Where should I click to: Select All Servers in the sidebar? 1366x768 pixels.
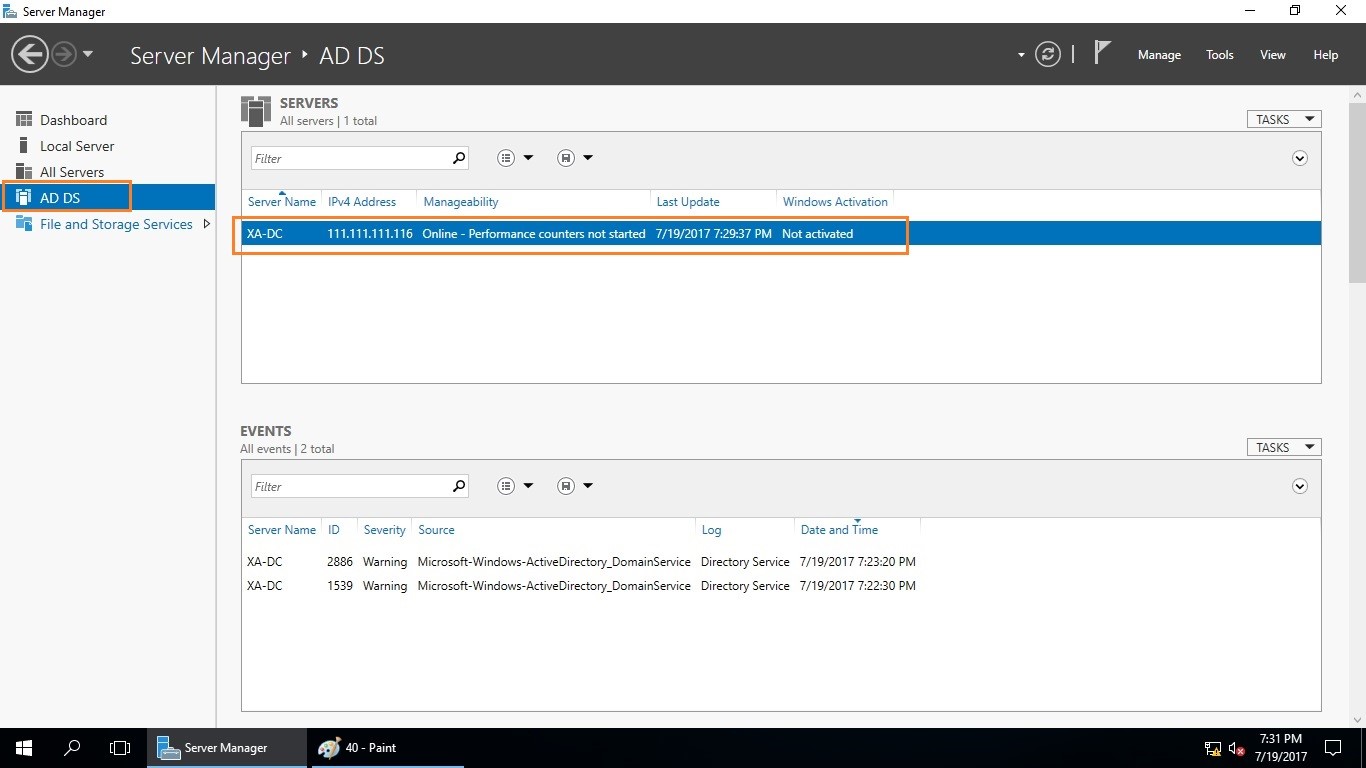point(72,172)
